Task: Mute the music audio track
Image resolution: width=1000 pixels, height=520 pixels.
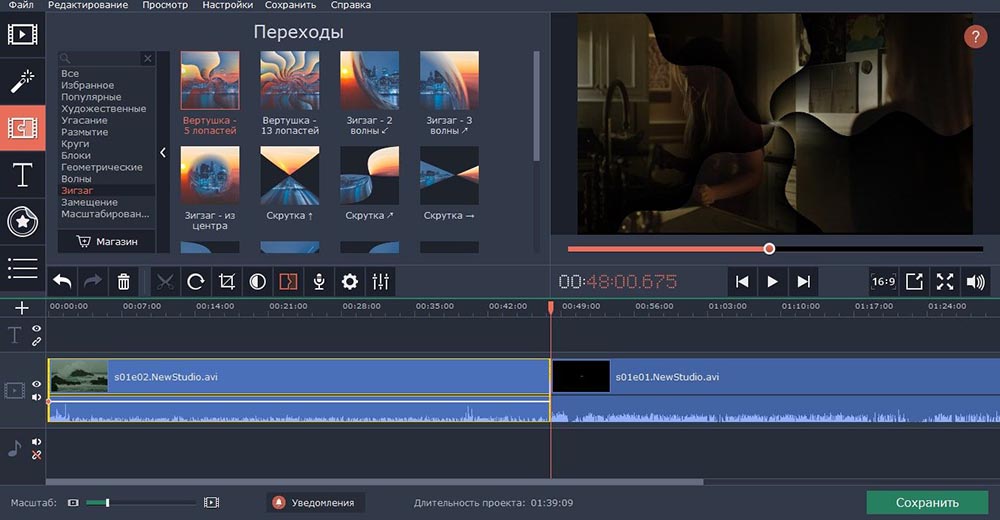Action: pos(37,441)
